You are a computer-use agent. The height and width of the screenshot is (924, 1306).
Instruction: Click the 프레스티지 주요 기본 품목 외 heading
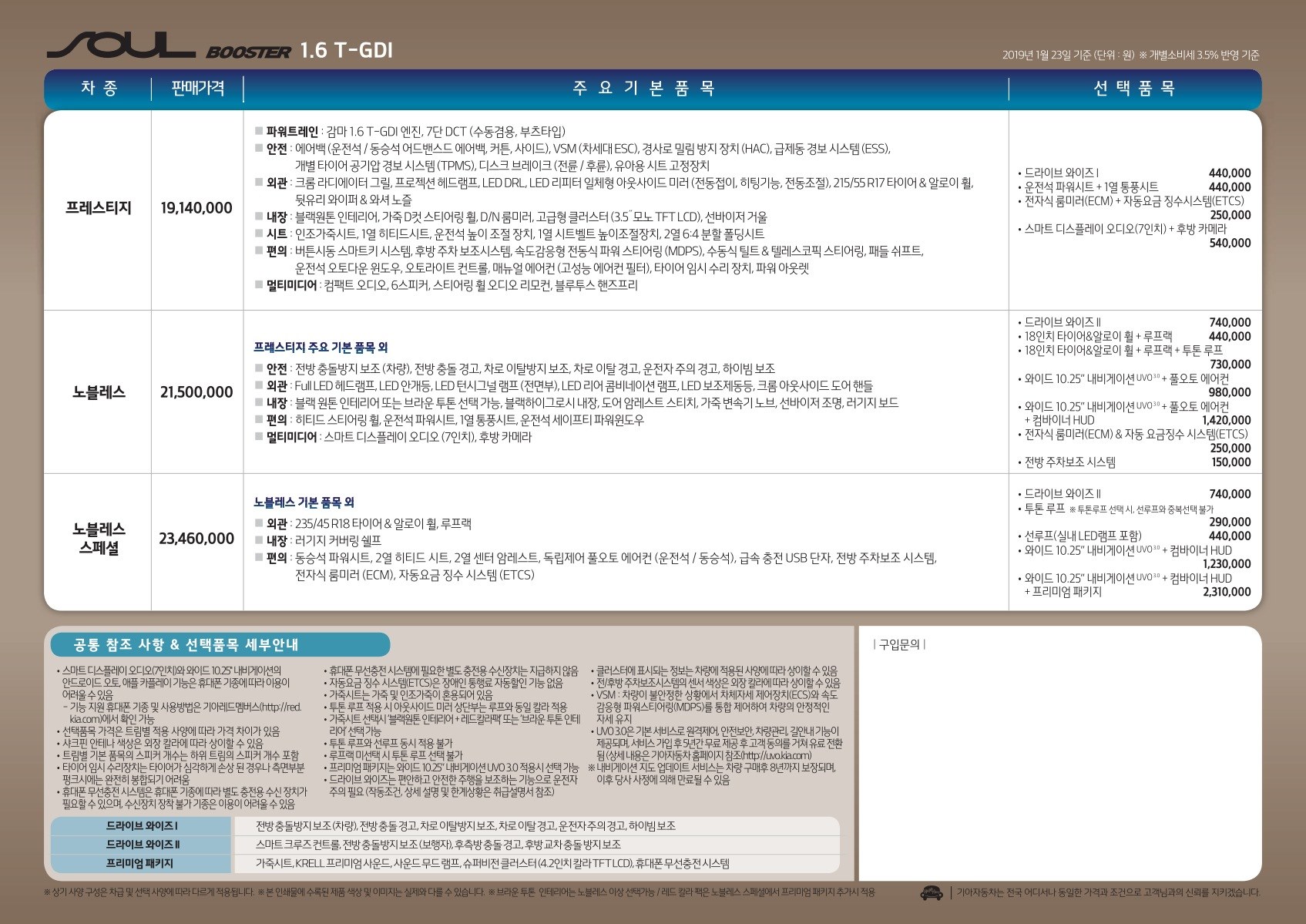[x=321, y=348]
